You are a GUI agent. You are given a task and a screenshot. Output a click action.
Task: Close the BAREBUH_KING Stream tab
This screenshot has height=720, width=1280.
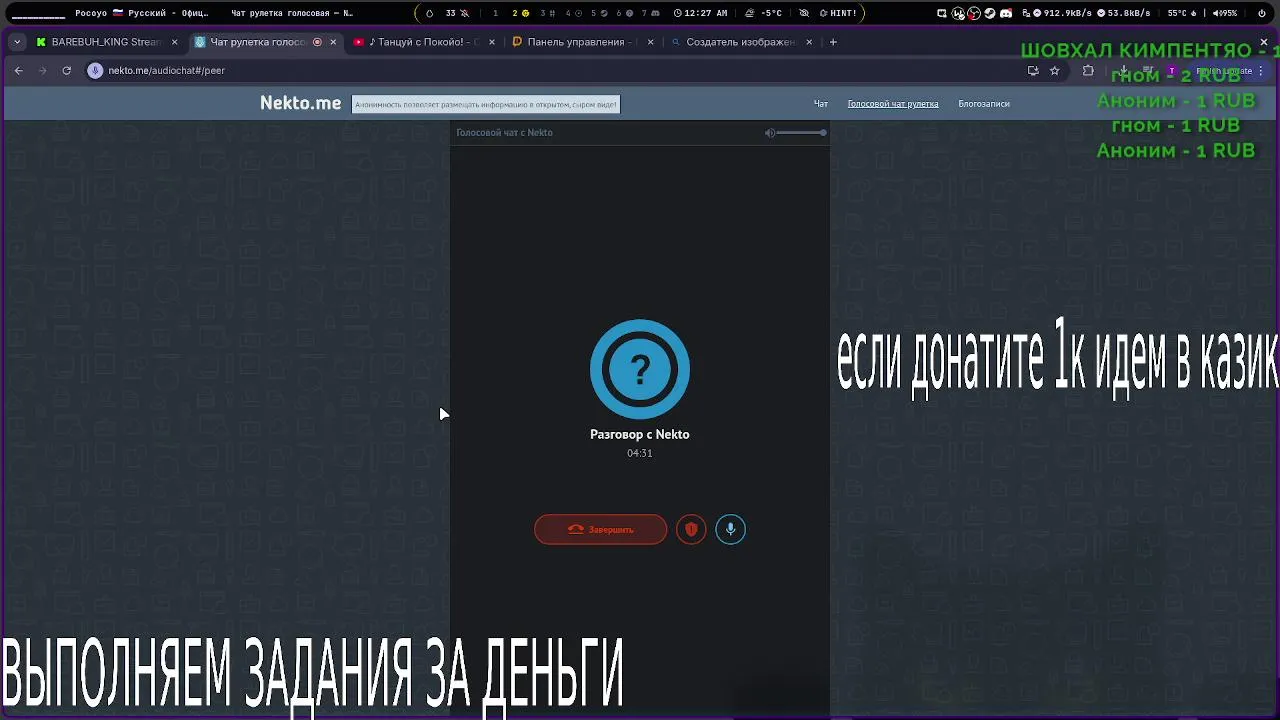tap(174, 42)
